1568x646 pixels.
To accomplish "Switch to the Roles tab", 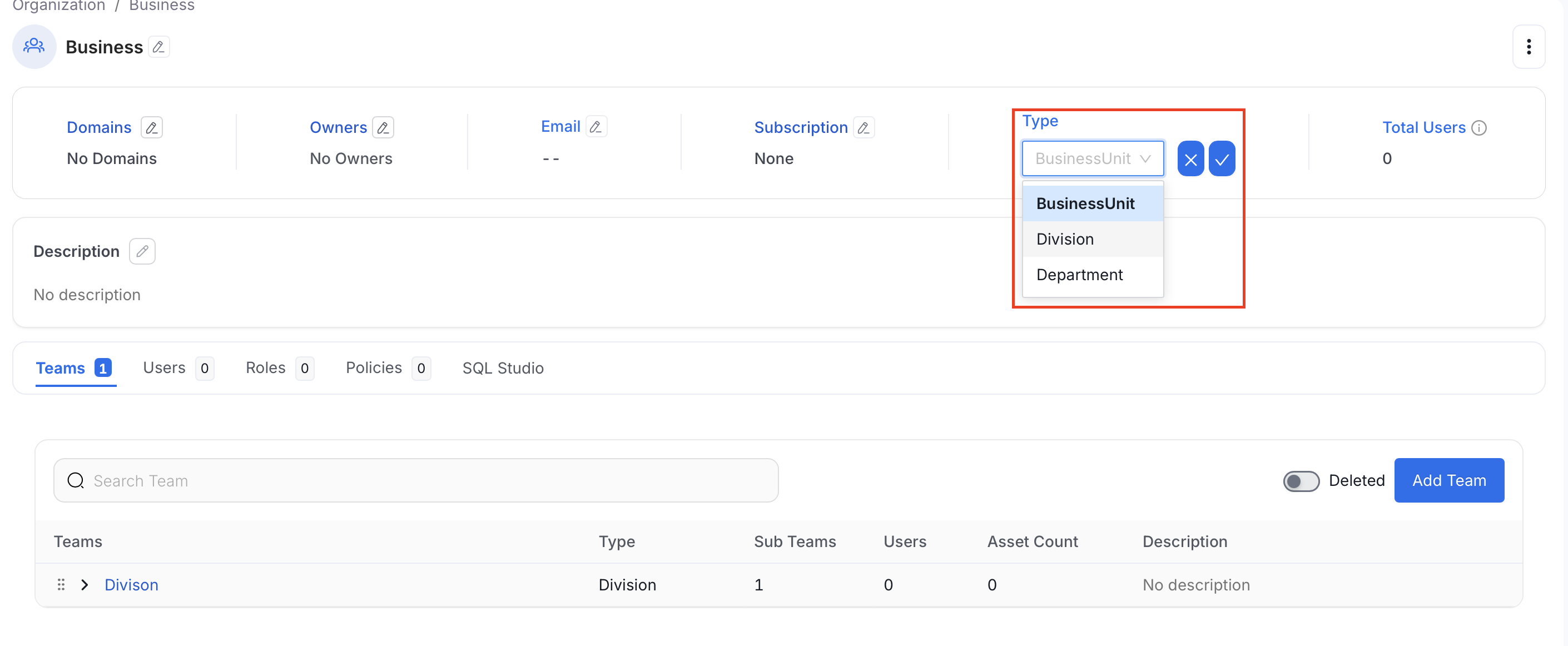I will [280, 369].
